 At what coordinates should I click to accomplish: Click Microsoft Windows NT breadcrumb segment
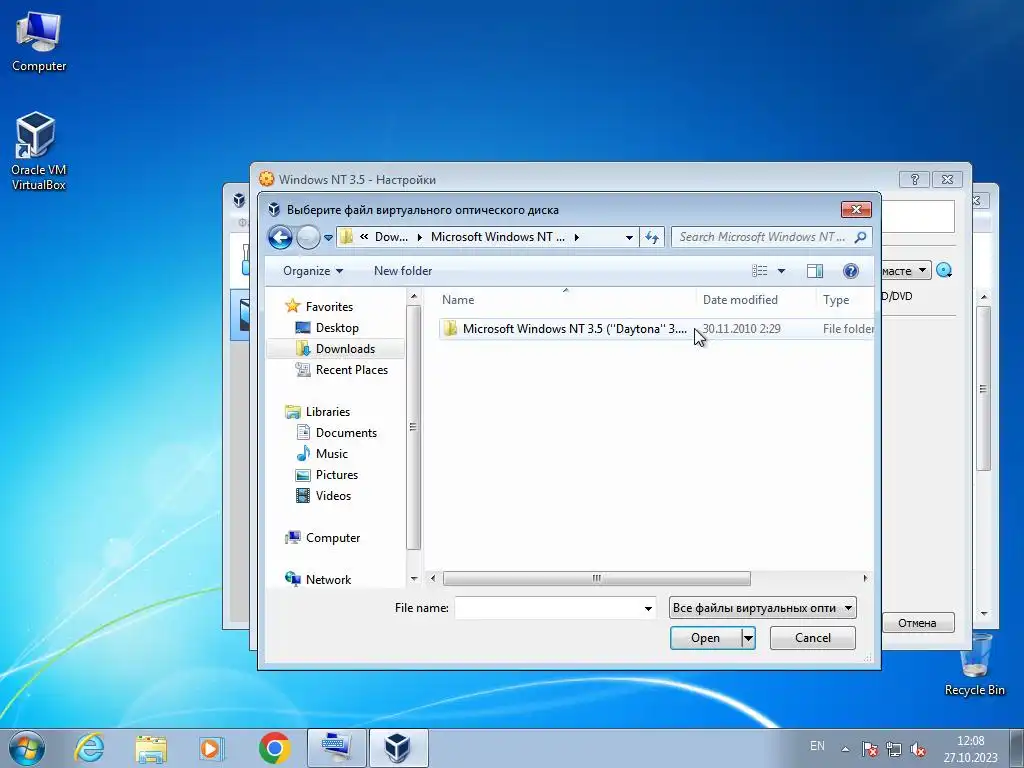498,237
